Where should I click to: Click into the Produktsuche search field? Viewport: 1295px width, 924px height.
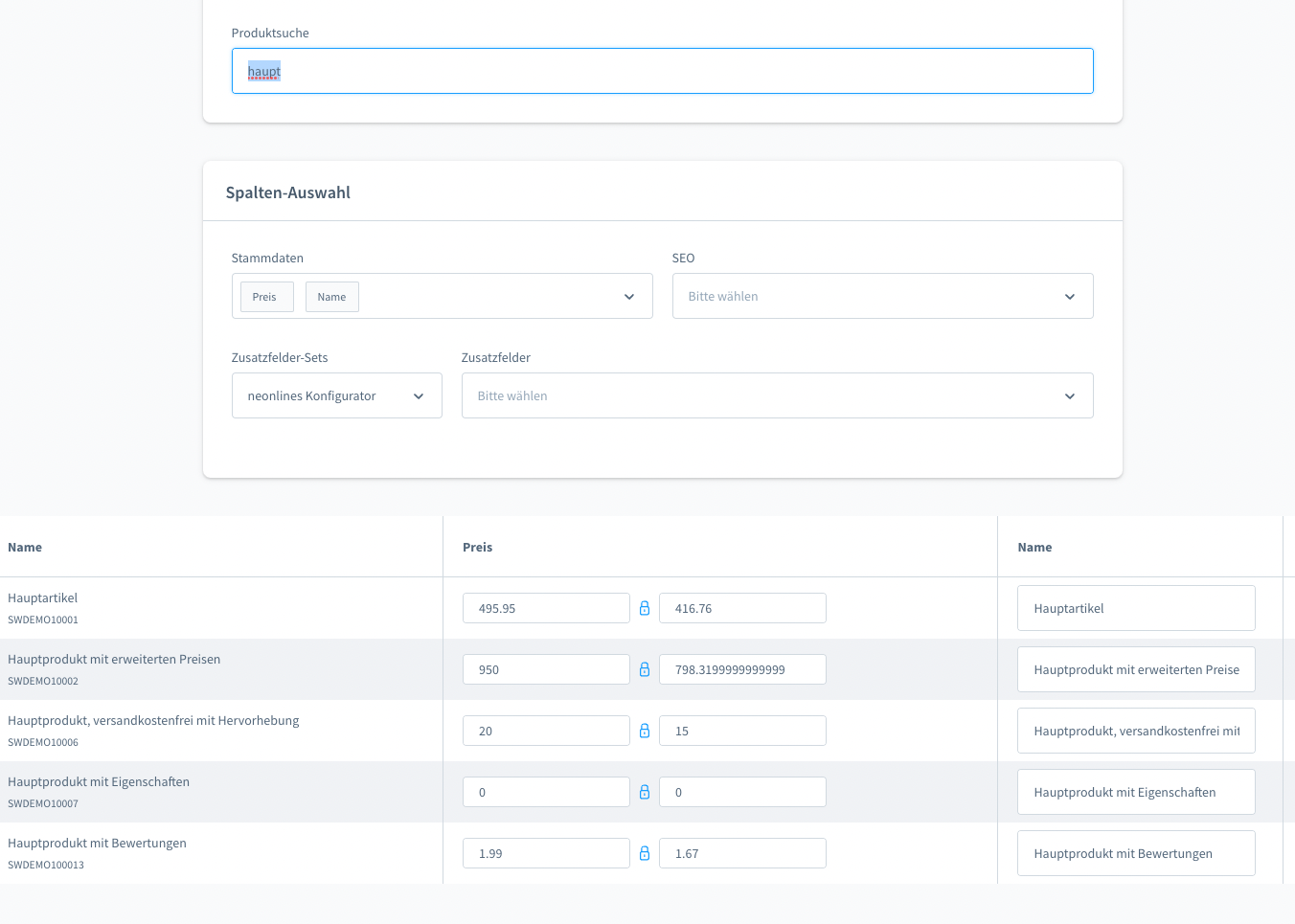click(x=662, y=71)
